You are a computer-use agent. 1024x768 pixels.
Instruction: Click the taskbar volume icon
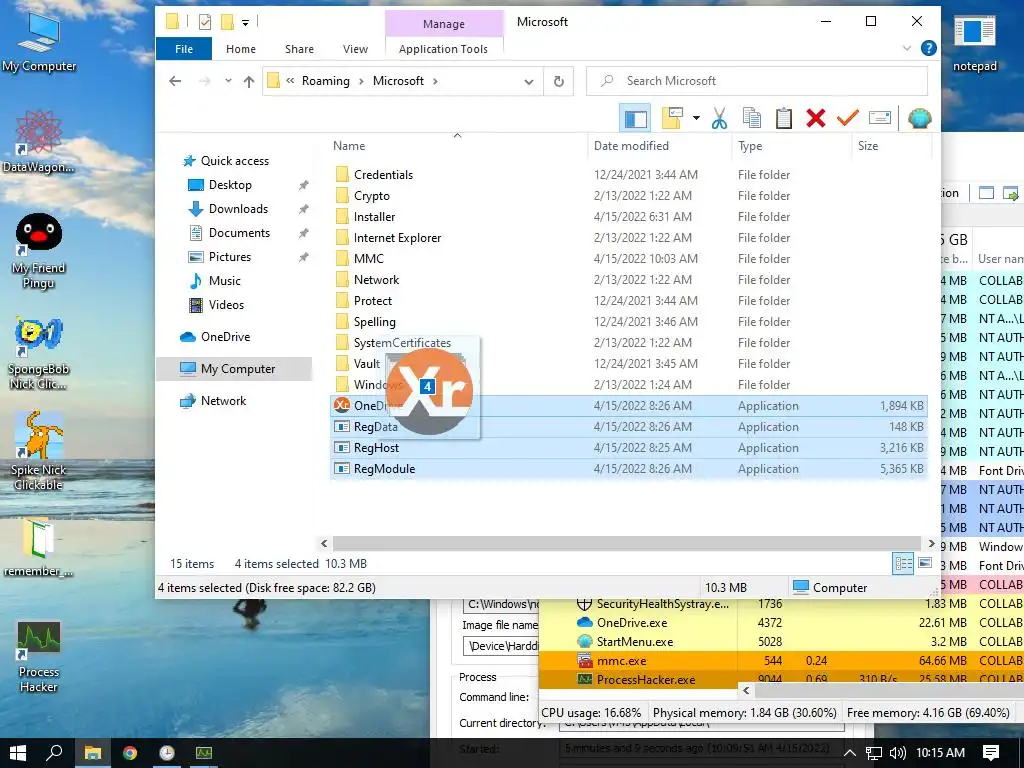click(x=898, y=753)
